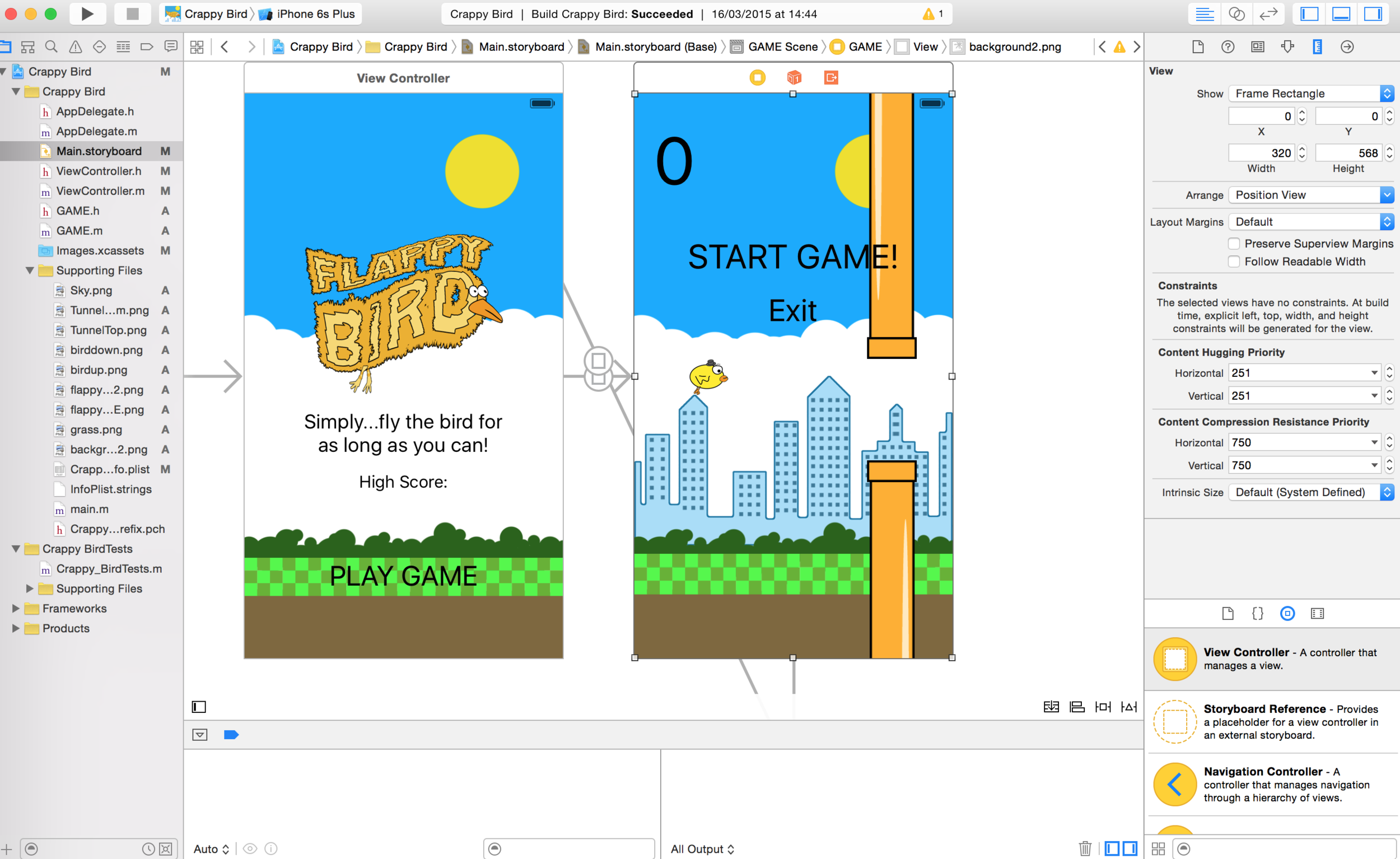Go forward in editor history

pyautogui.click(x=250, y=46)
